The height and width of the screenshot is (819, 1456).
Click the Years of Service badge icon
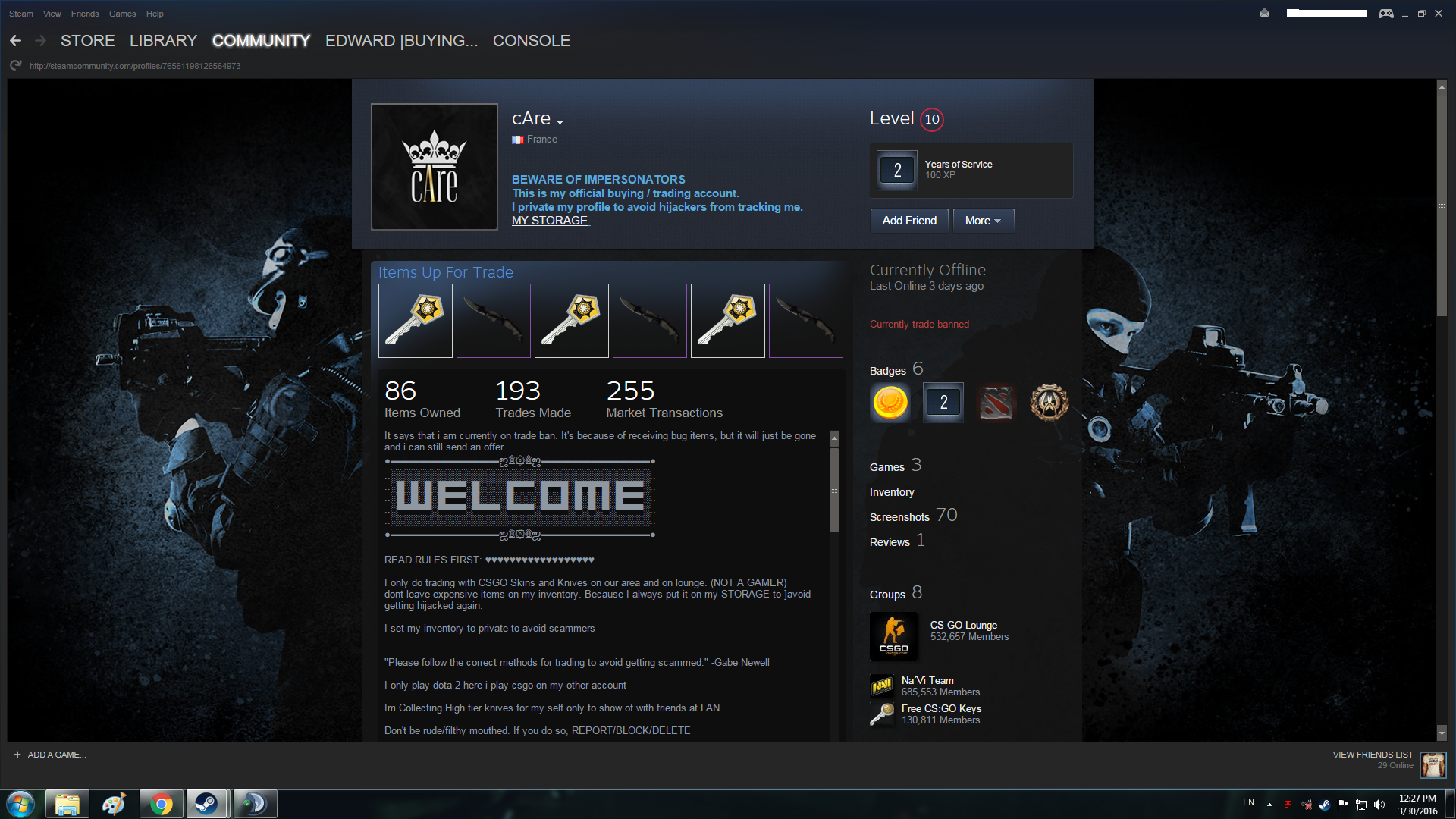897,171
